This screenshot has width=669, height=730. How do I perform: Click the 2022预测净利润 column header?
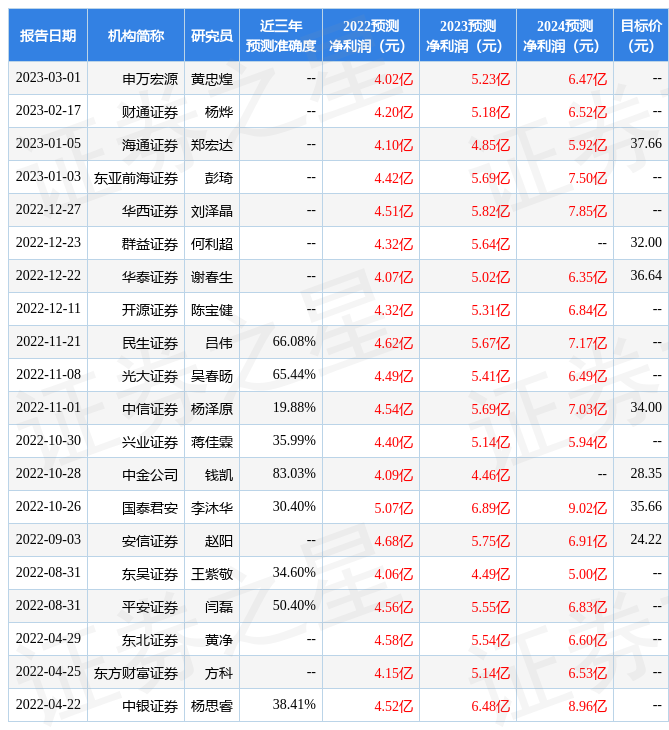(371, 35)
